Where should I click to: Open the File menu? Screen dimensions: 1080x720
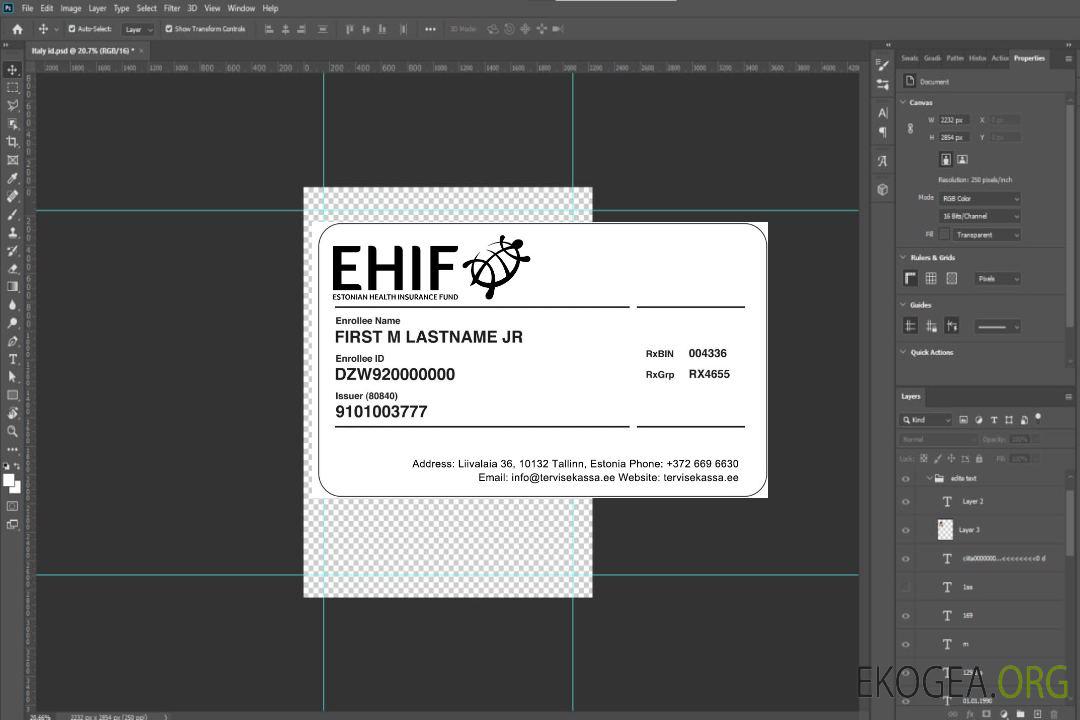(28, 8)
